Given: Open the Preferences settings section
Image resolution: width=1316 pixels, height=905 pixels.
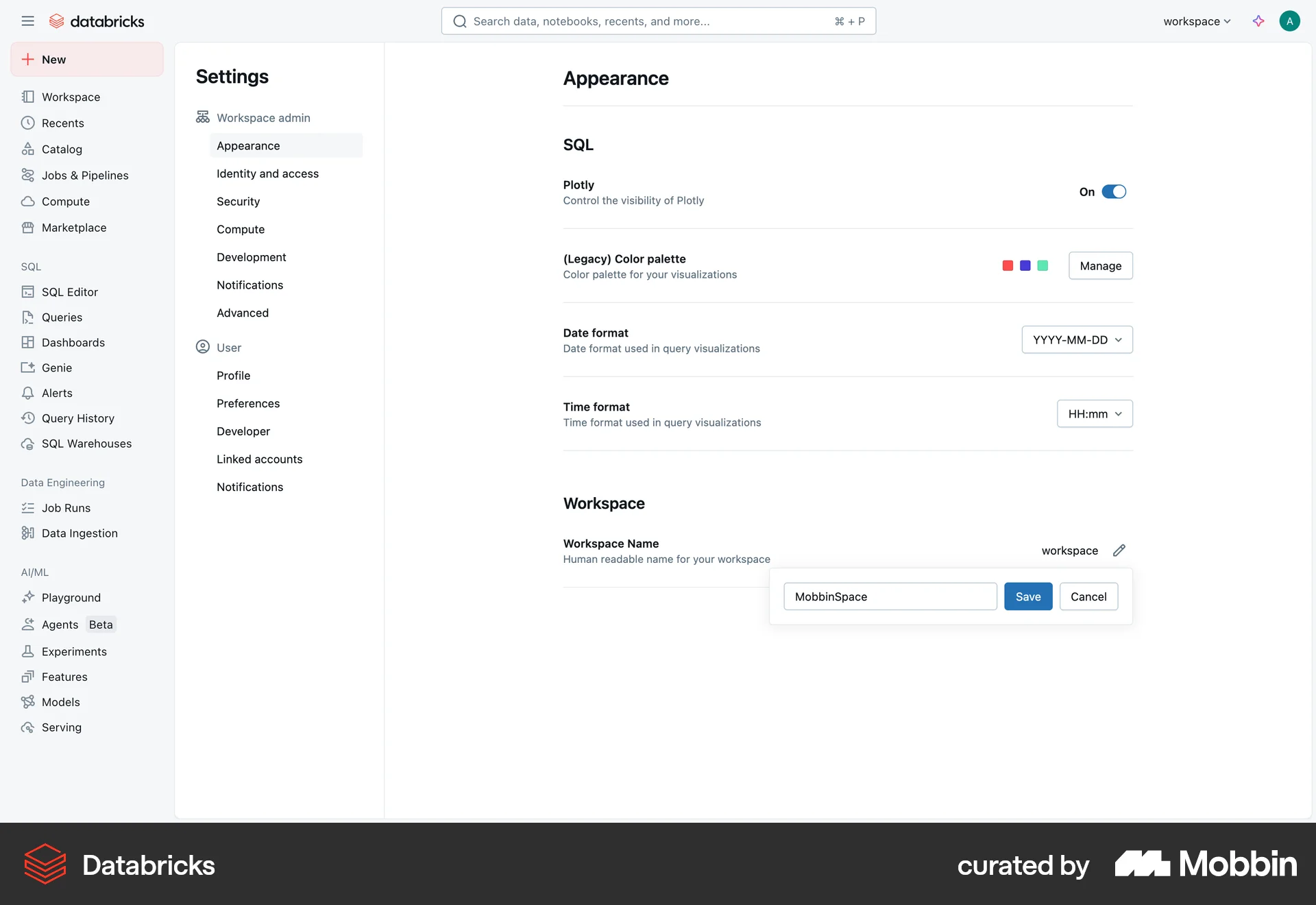Looking at the screenshot, I should [248, 403].
